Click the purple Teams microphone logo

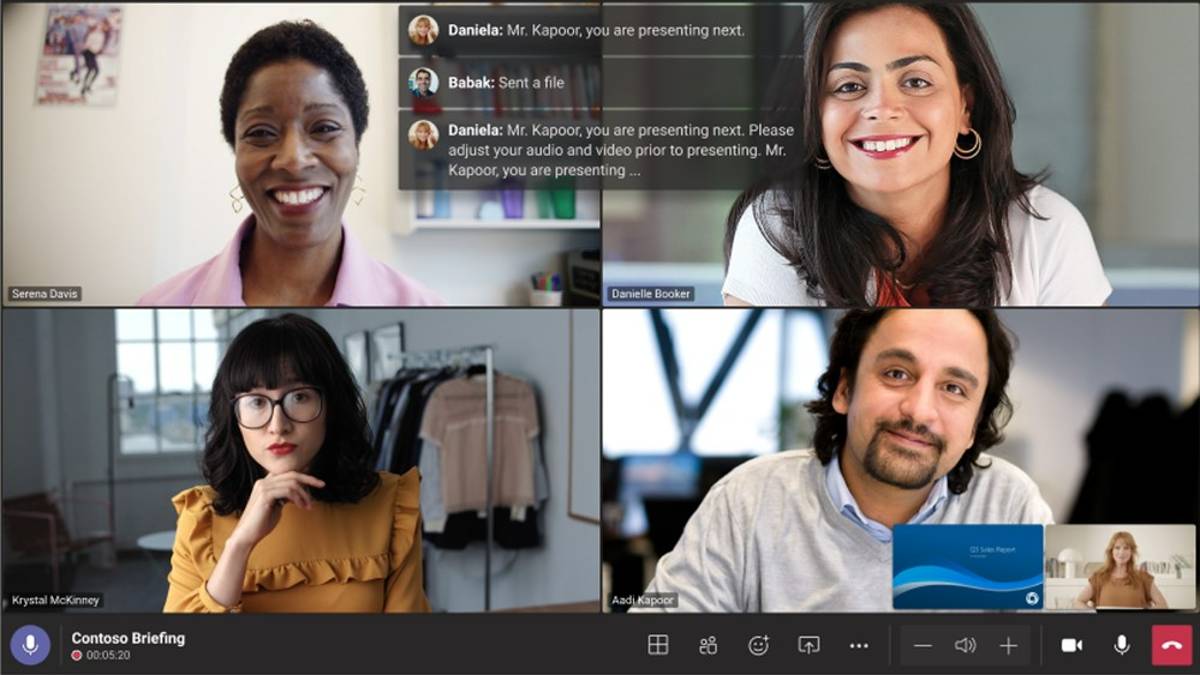[30, 645]
